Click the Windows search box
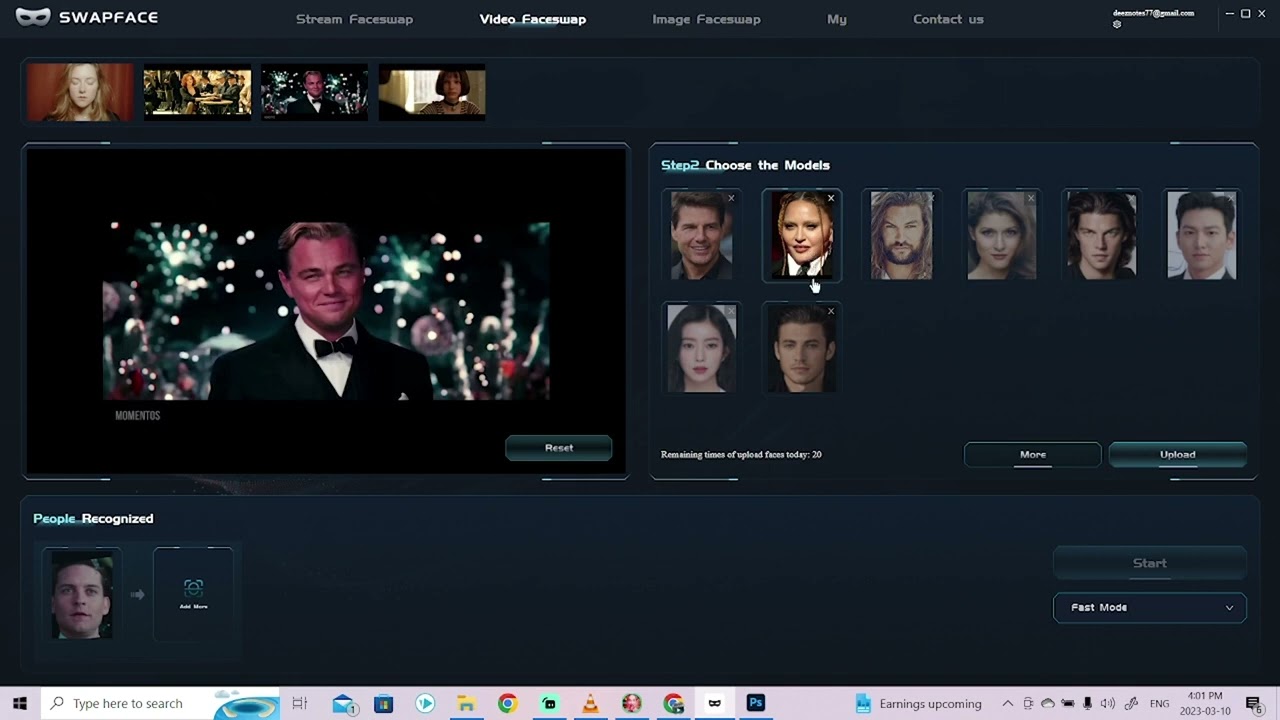Viewport: 1280px width, 720px height. point(160,704)
